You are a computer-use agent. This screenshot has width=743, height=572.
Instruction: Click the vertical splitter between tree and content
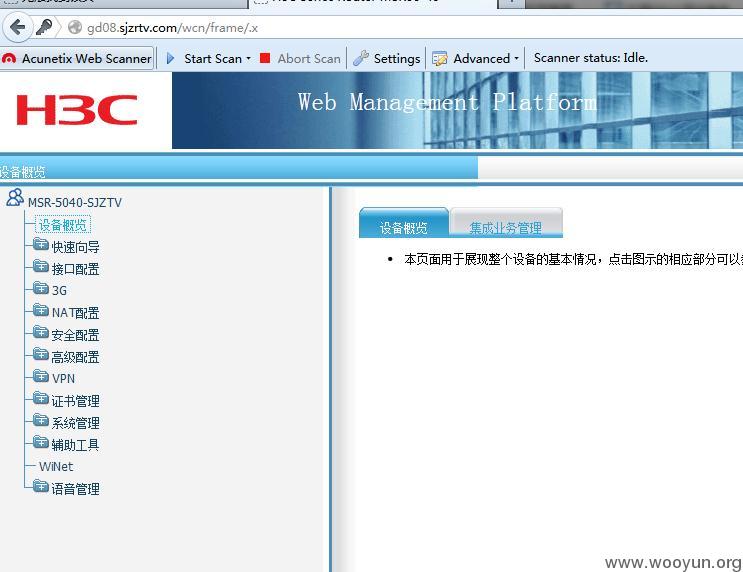click(x=331, y=379)
